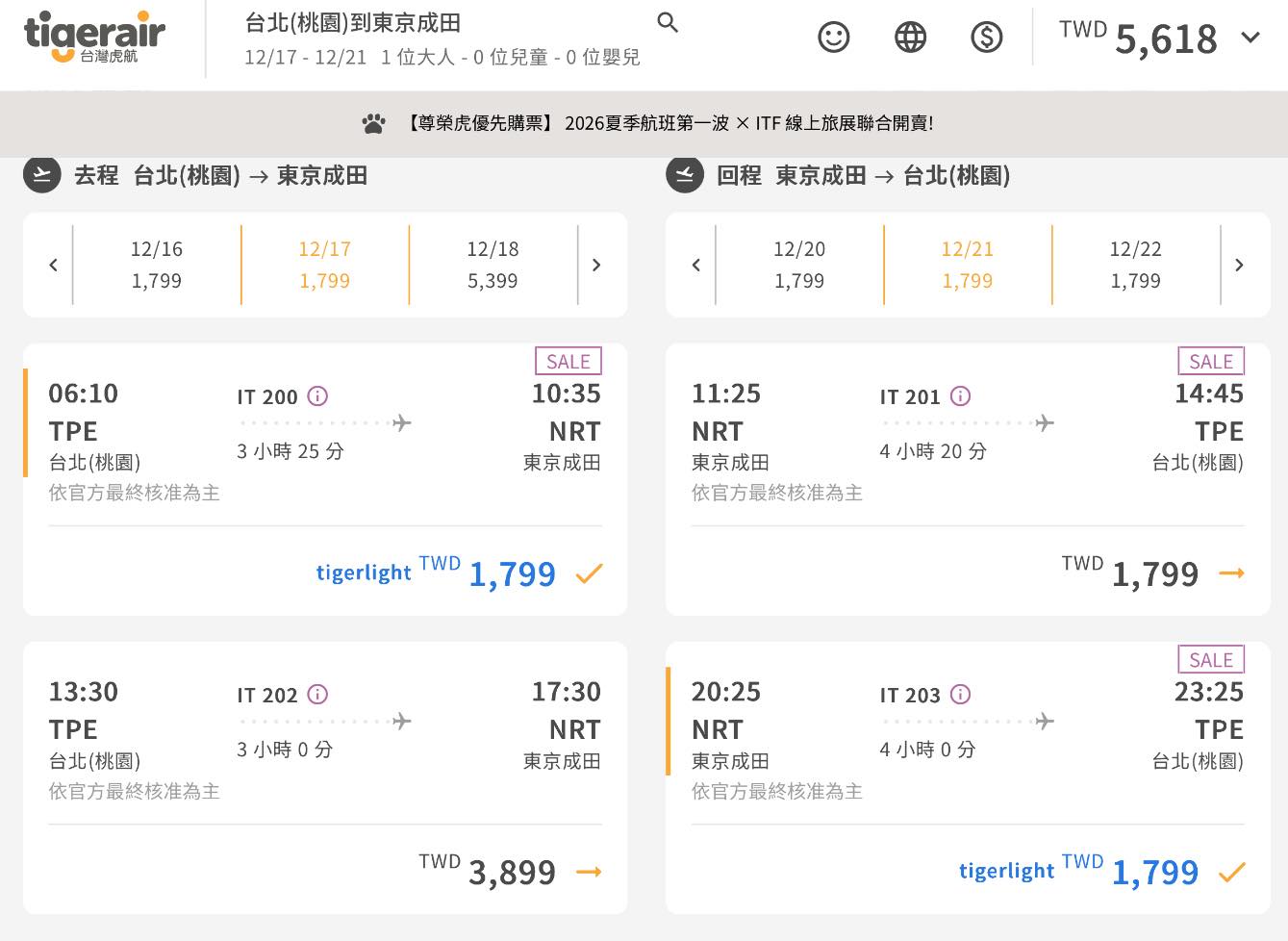Click the smiley face member icon
This screenshot has width=1288, height=941.
coord(833,38)
